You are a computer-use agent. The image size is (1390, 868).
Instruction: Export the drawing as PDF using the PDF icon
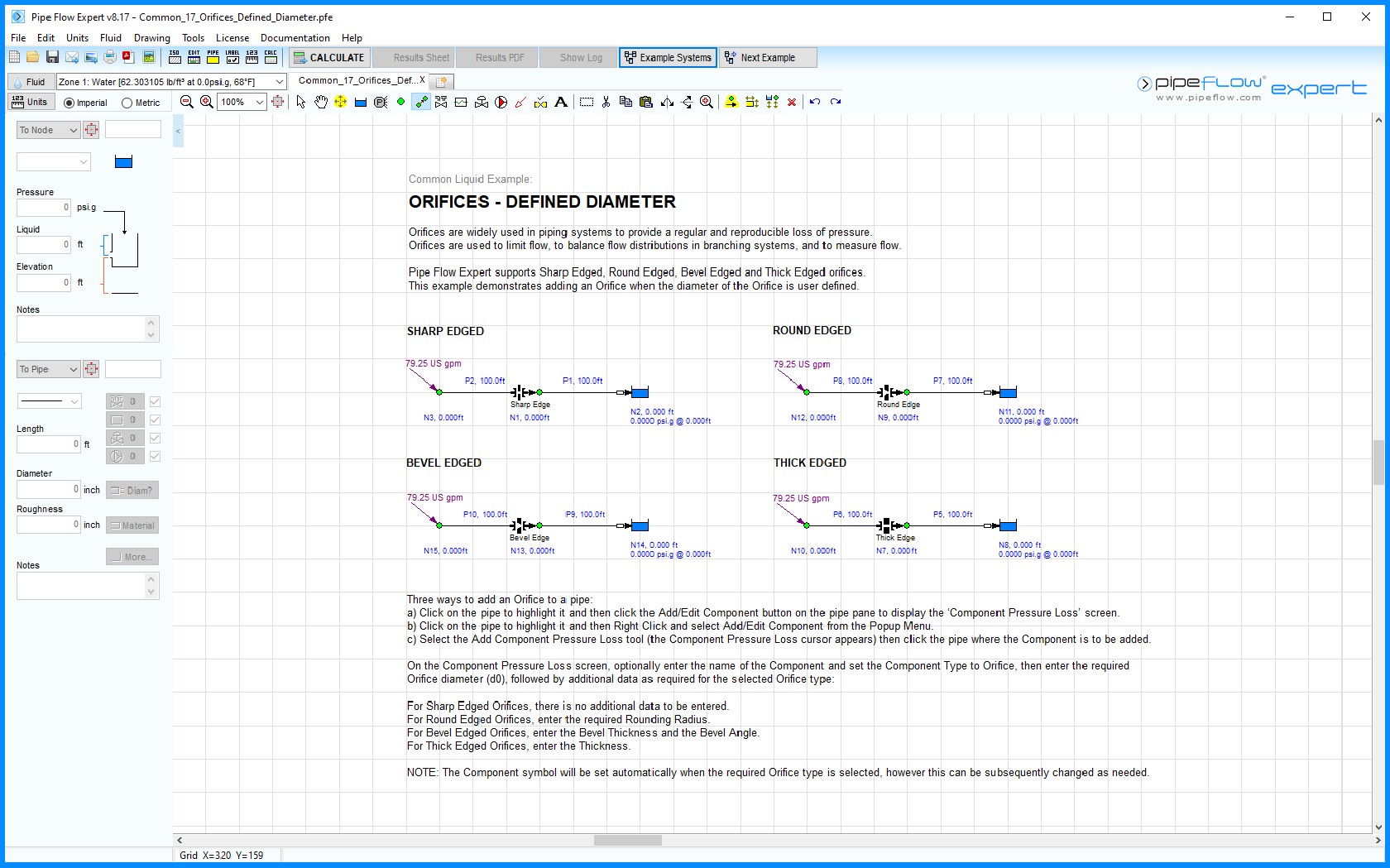click(128, 57)
